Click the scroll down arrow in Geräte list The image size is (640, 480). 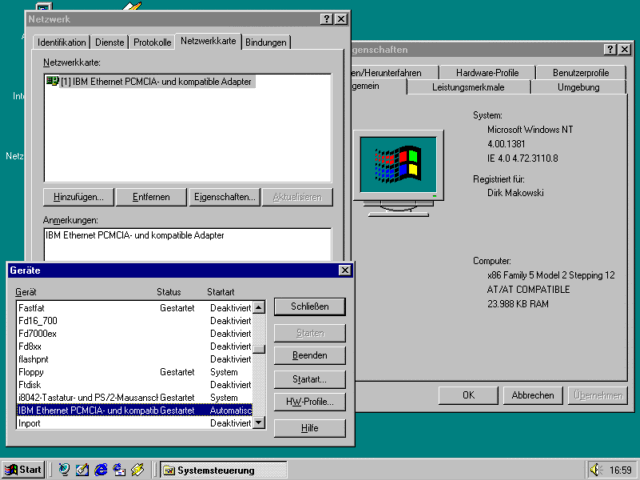point(259,422)
